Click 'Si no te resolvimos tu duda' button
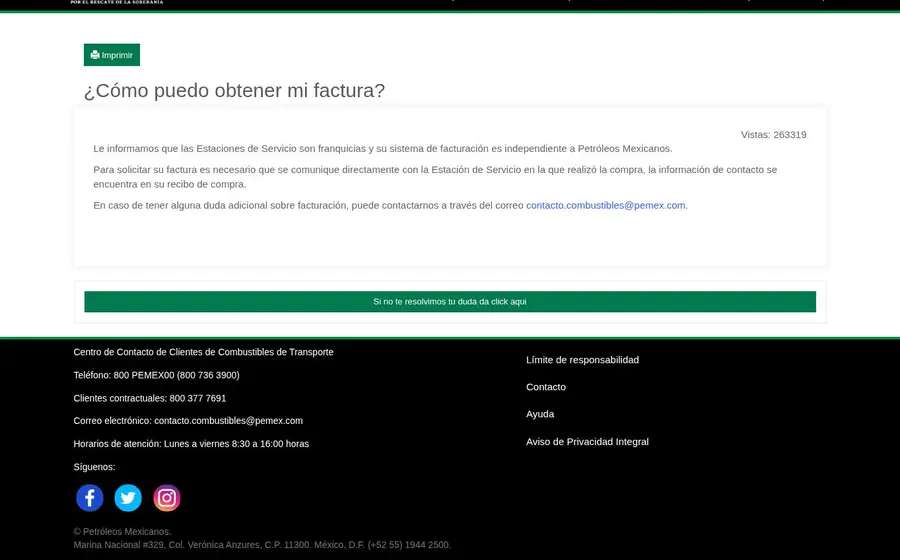Screen dimensions: 900x560 pos(450,302)
